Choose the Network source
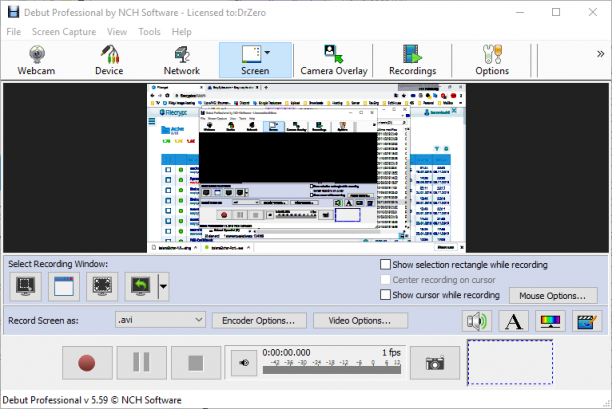Screen dimensions: 612x409 click(182, 60)
